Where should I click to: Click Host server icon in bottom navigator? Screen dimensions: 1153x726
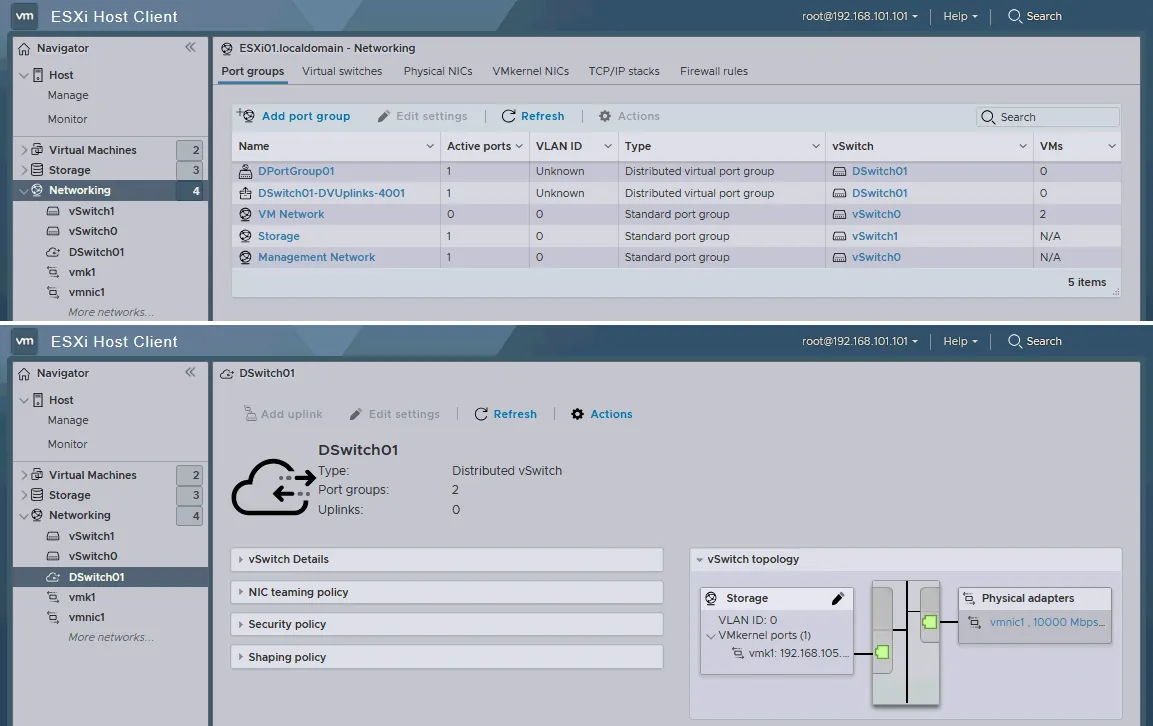38,400
